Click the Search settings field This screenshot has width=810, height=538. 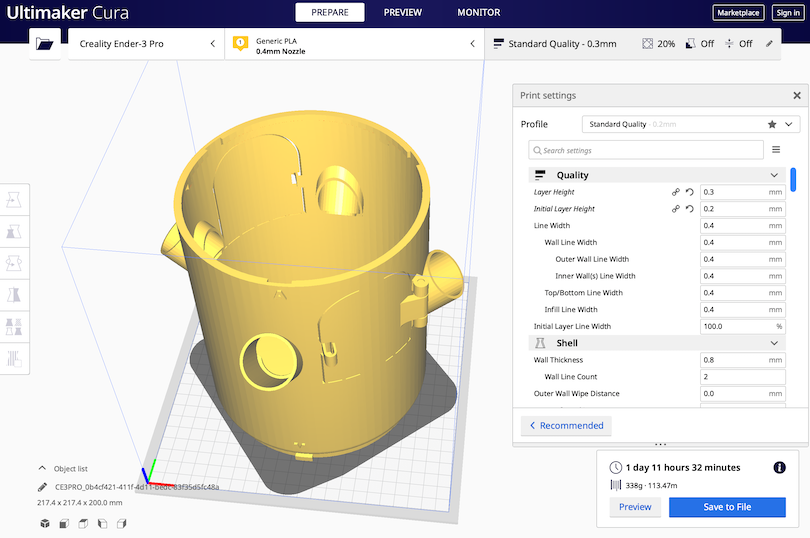[646, 150]
